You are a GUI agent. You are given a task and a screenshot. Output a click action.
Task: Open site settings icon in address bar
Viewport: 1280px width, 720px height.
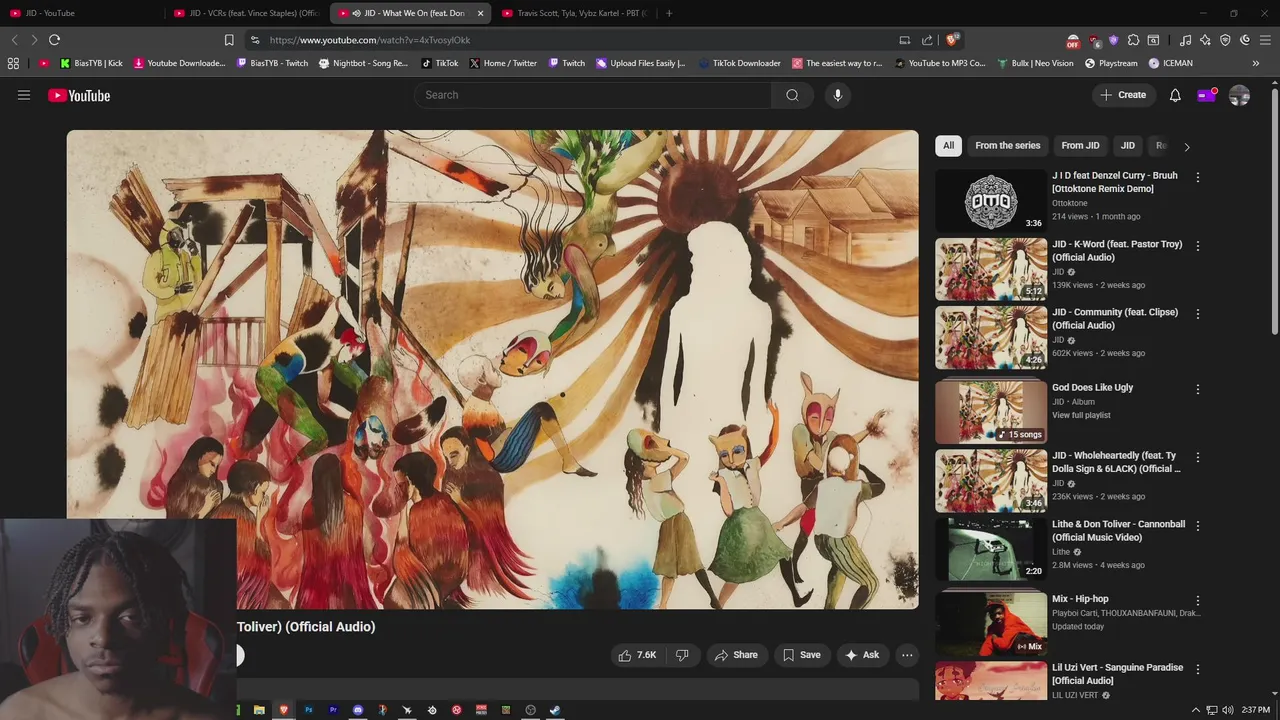click(255, 40)
